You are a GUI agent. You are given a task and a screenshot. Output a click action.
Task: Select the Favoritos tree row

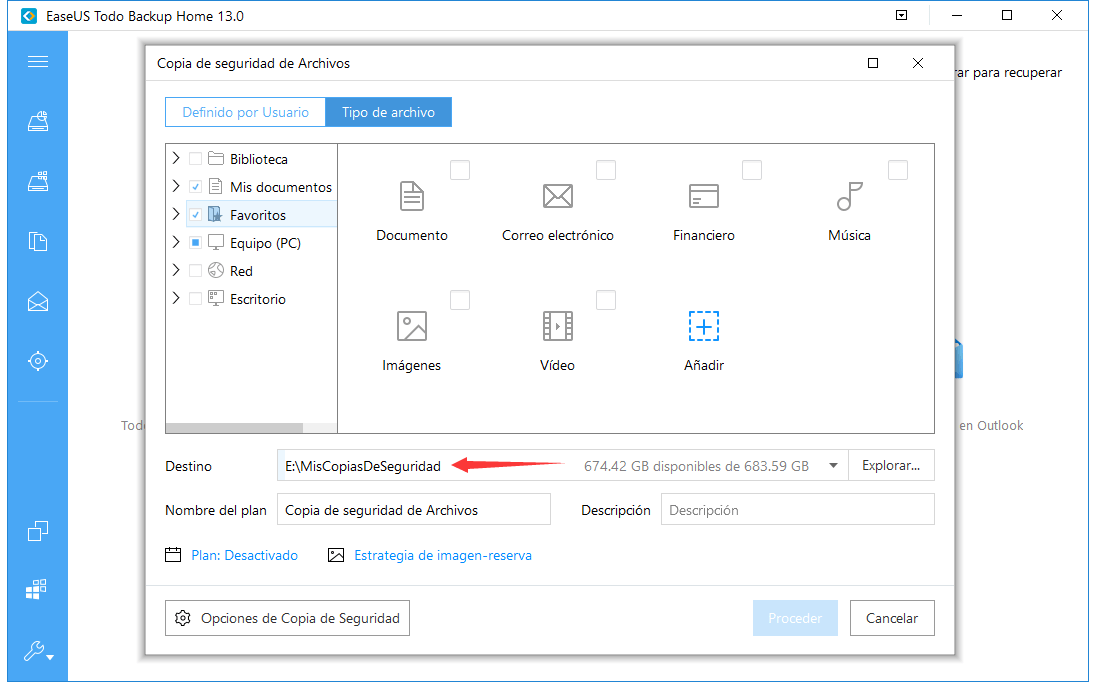pos(261,215)
